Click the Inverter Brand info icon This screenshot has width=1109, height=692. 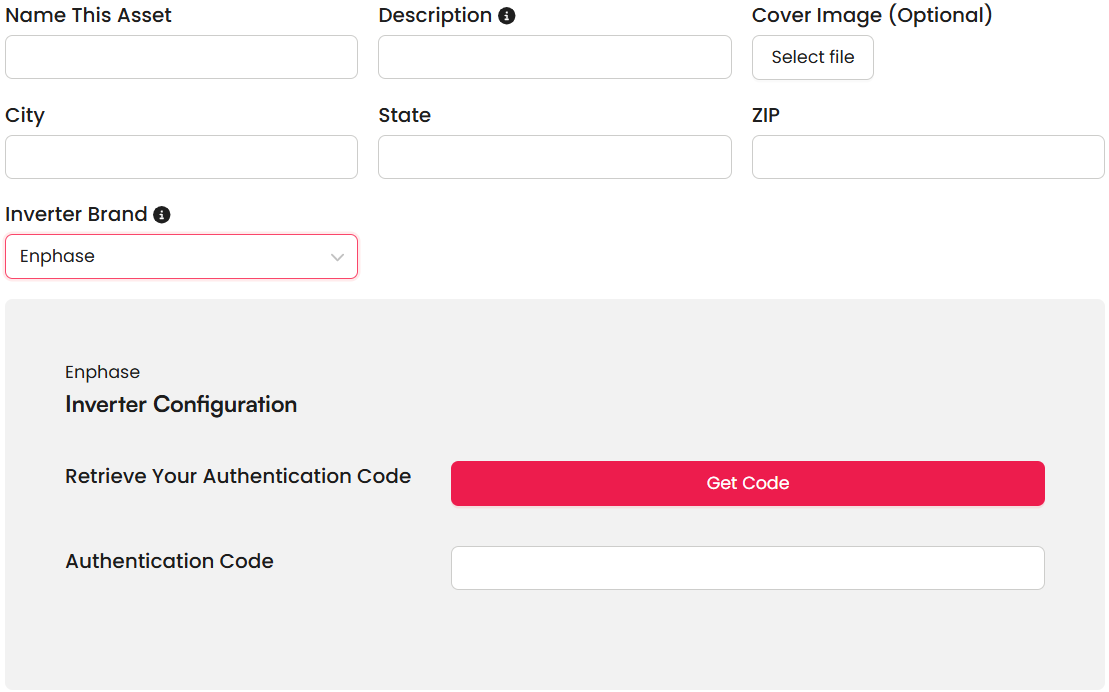point(162,214)
